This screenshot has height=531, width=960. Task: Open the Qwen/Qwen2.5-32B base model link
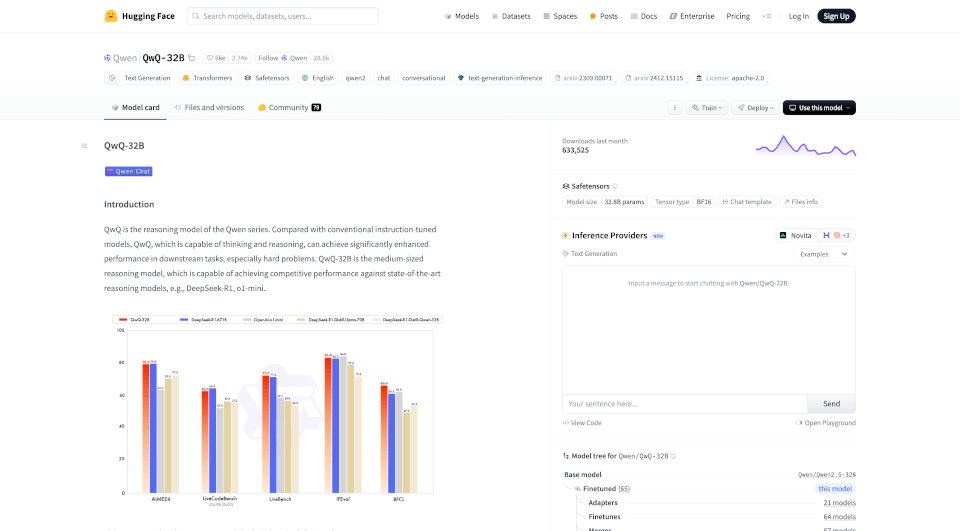tap(827, 475)
